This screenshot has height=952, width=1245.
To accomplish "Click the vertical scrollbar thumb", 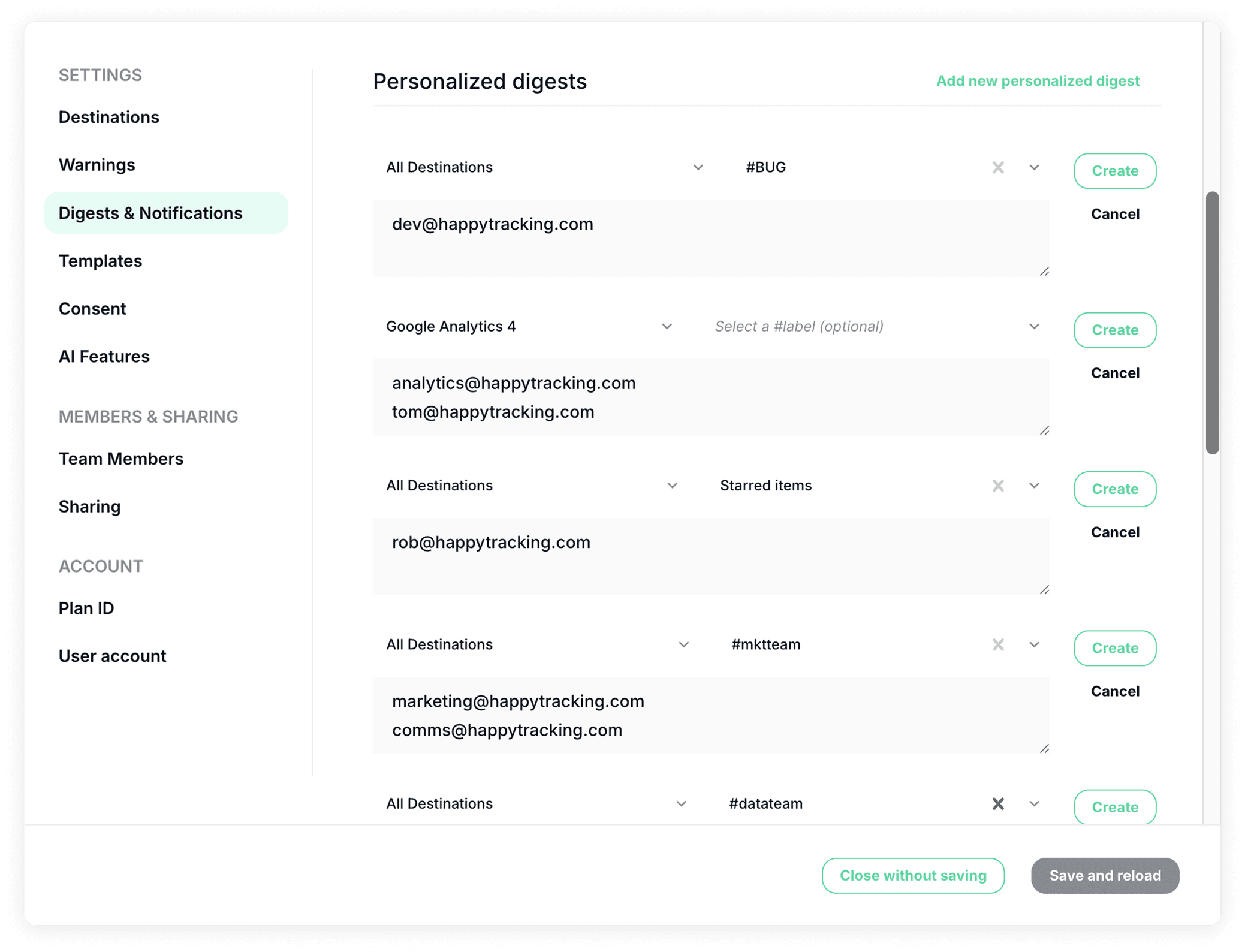I will [1212, 323].
